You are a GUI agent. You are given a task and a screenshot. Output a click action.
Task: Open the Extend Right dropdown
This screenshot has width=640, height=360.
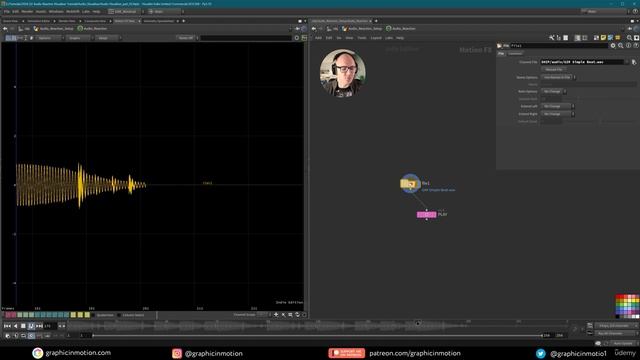[558, 114]
